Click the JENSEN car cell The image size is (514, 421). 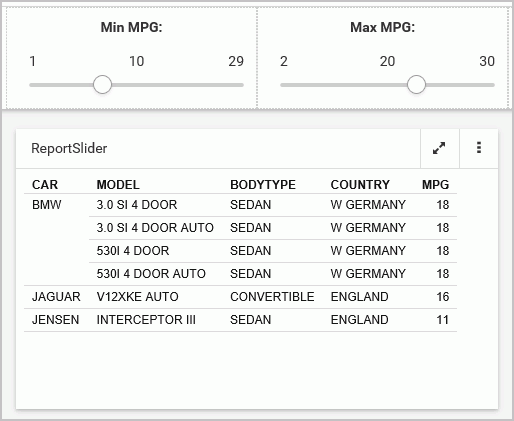click(55, 320)
